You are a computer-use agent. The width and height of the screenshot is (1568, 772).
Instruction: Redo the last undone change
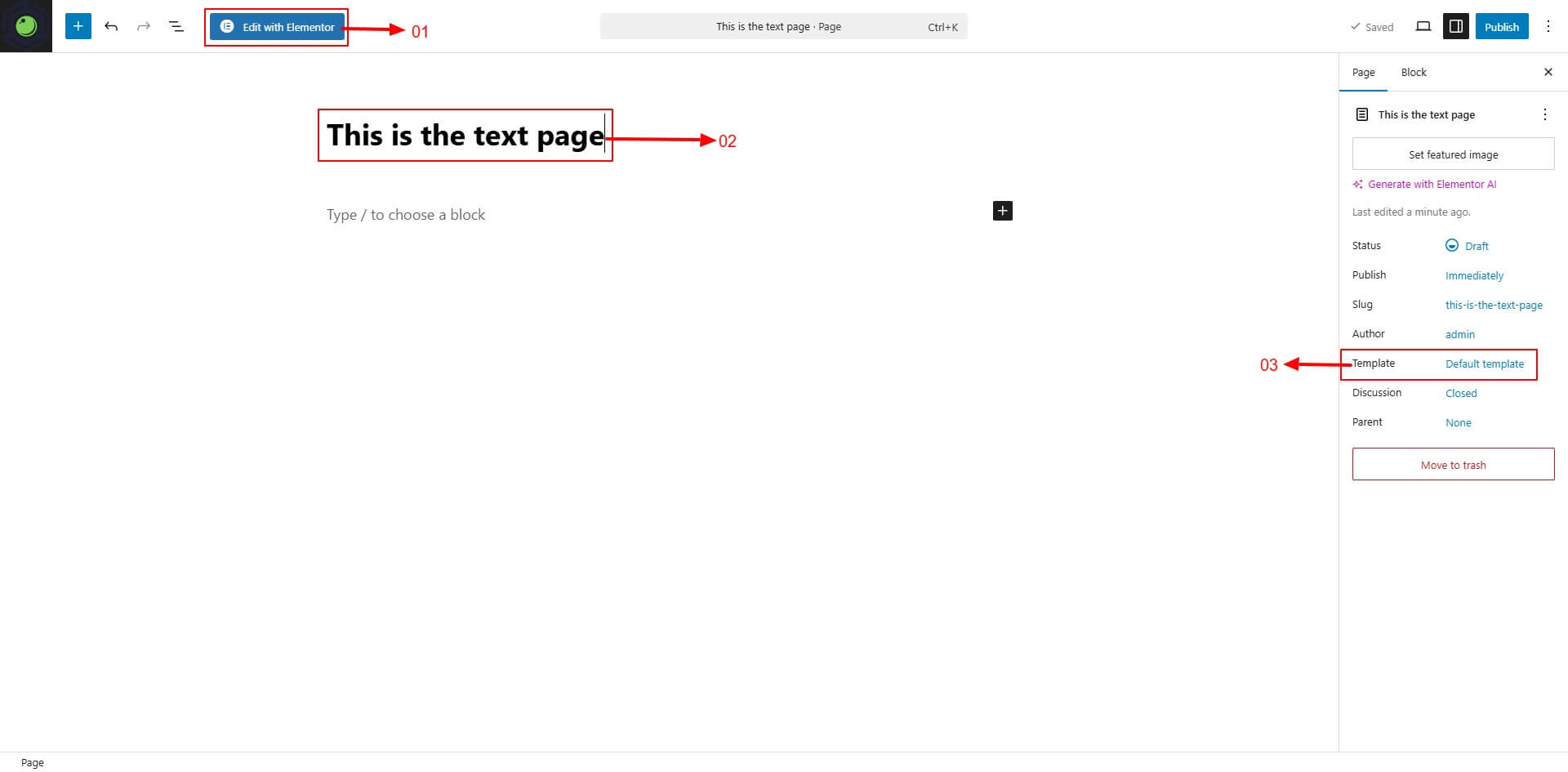point(144,26)
